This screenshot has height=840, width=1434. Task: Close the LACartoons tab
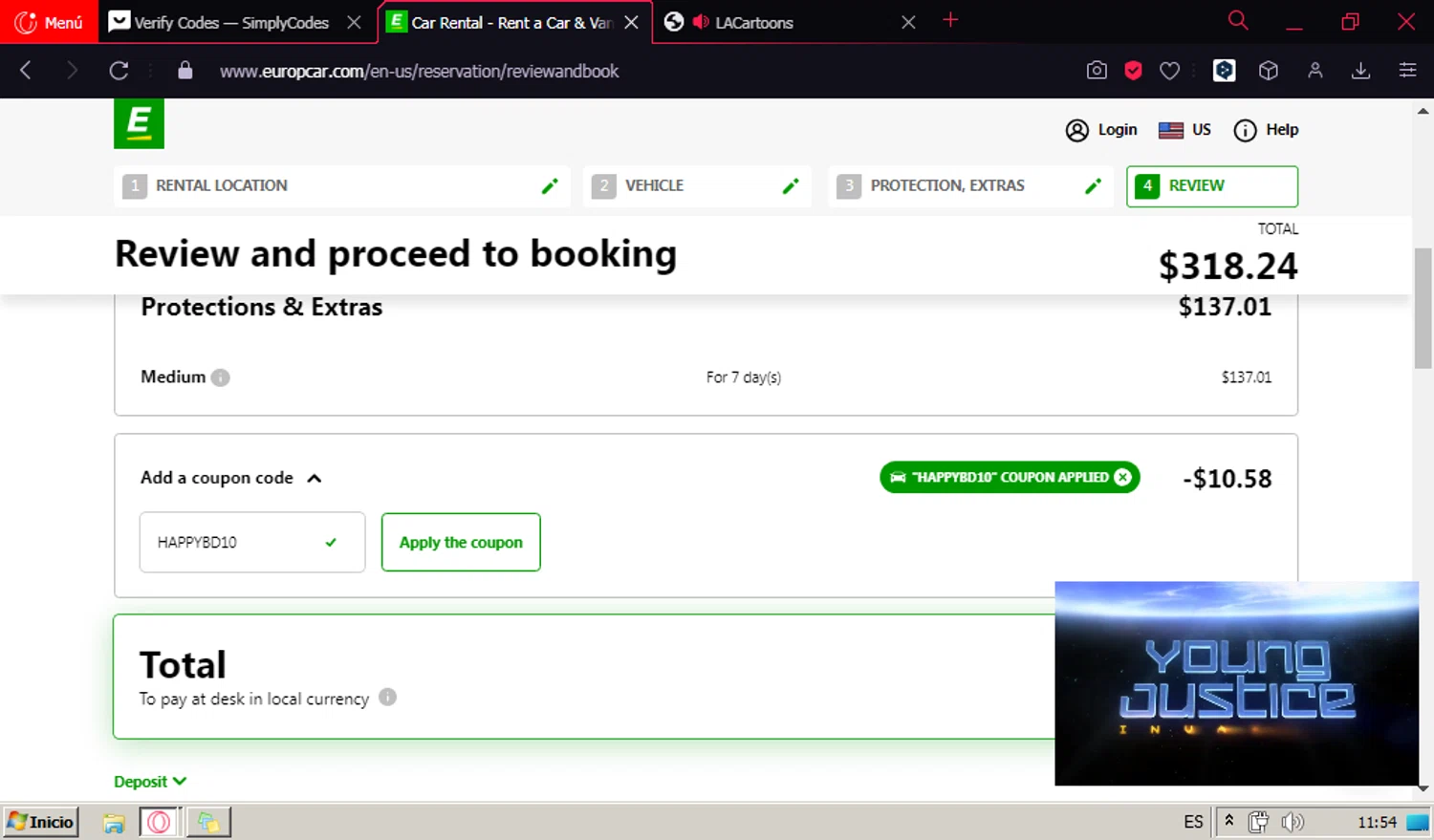908,22
